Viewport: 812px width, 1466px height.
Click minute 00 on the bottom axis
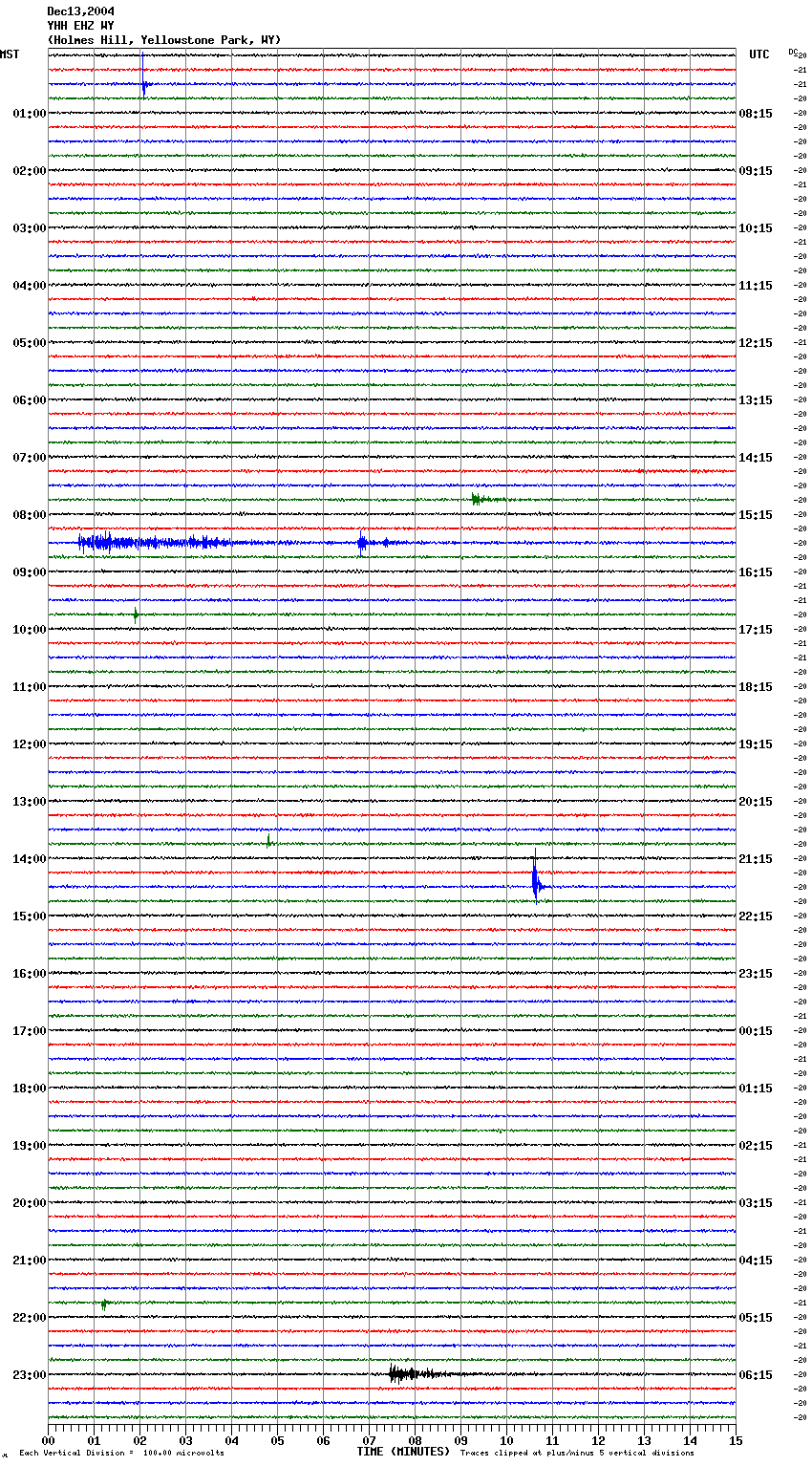click(x=48, y=1440)
